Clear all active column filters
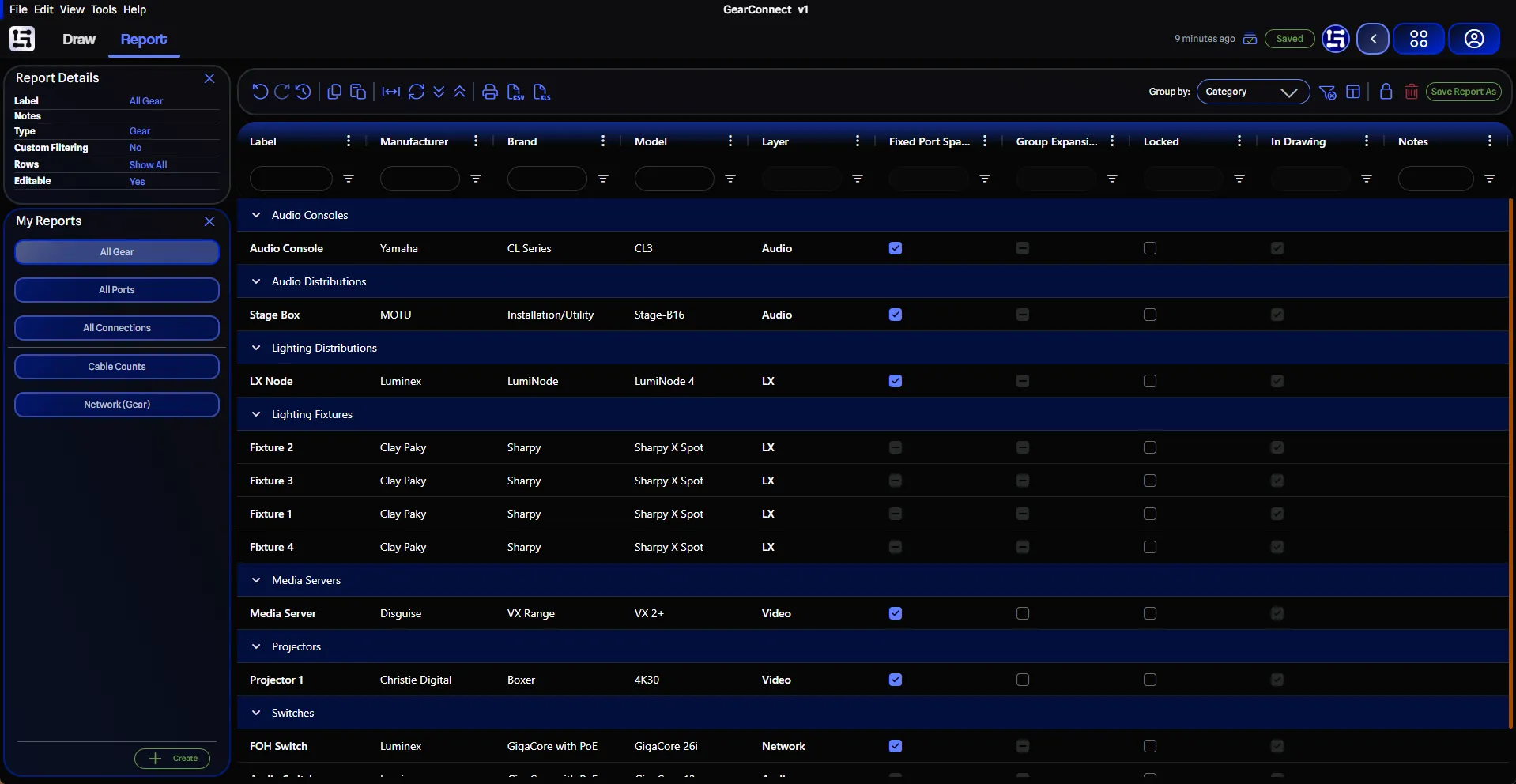 point(1329,92)
